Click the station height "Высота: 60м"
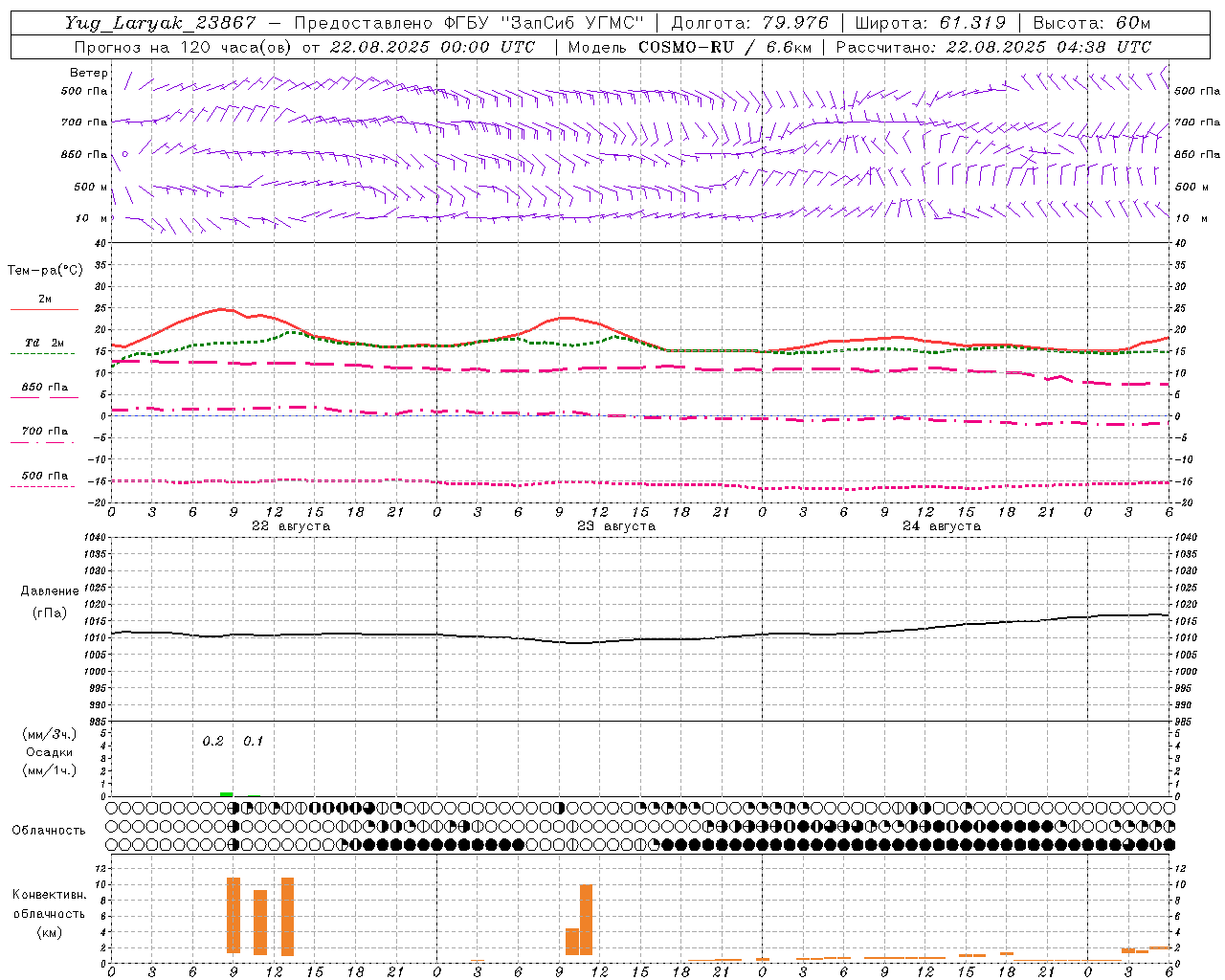This screenshot has width=1225, height=980. click(1092, 23)
